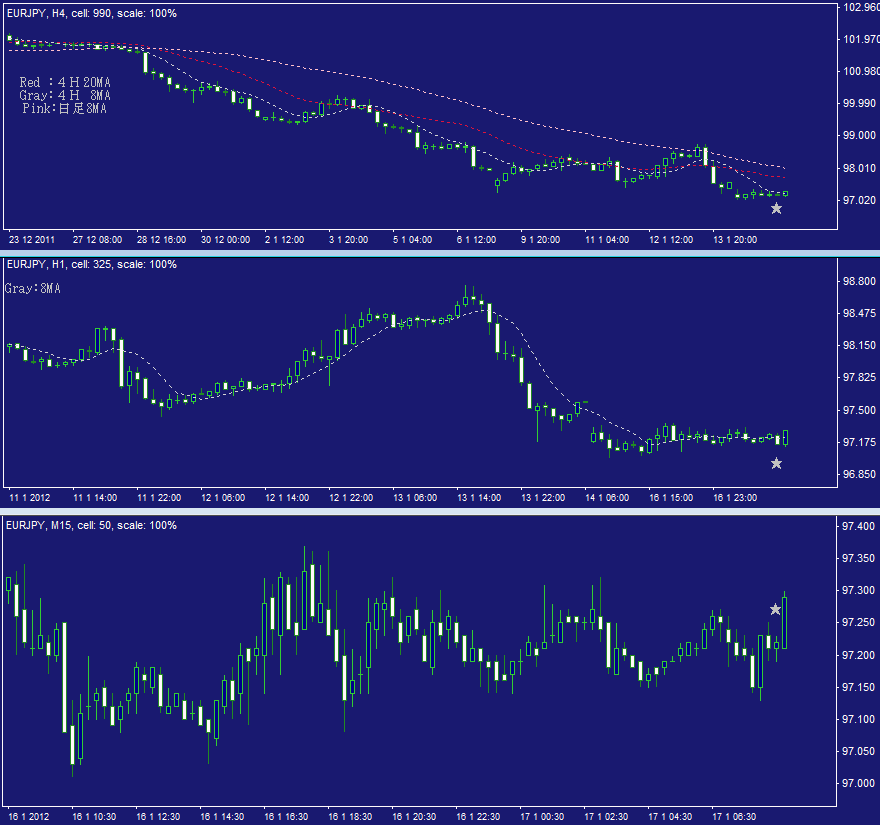Click the '2 1 12:00' time label
The height and width of the screenshot is (825, 880).
(x=285, y=240)
